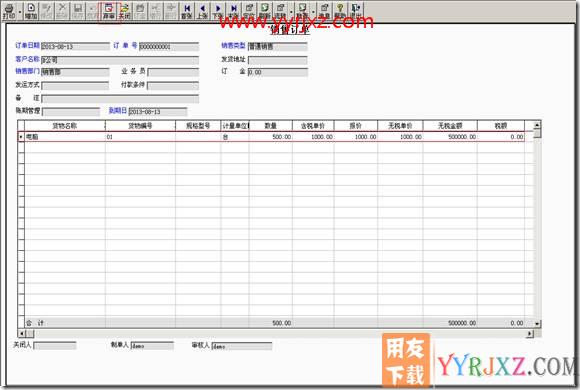Click the 无税金额 cell 500000.00 in 电脑 row
This screenshot has height=390, width=580.
(450, 137)
